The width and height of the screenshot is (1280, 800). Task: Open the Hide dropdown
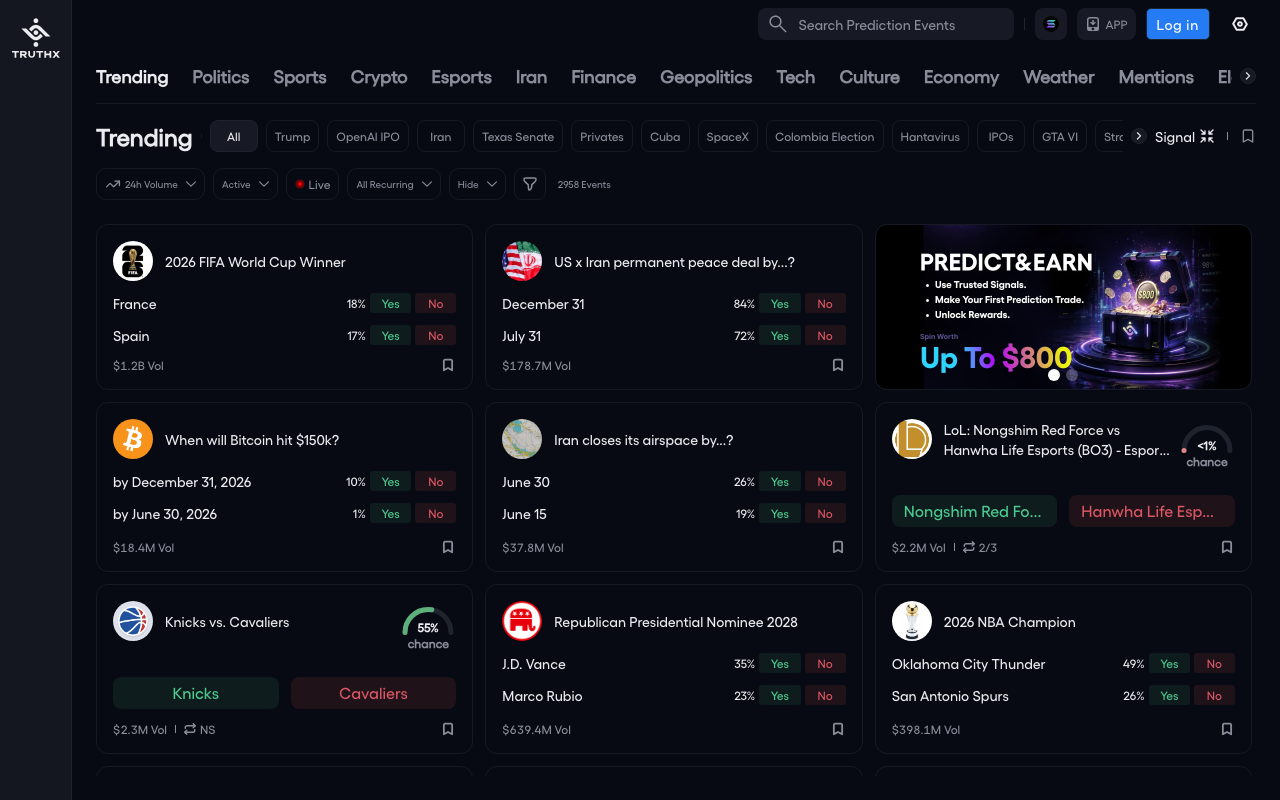tap(477, 184)
